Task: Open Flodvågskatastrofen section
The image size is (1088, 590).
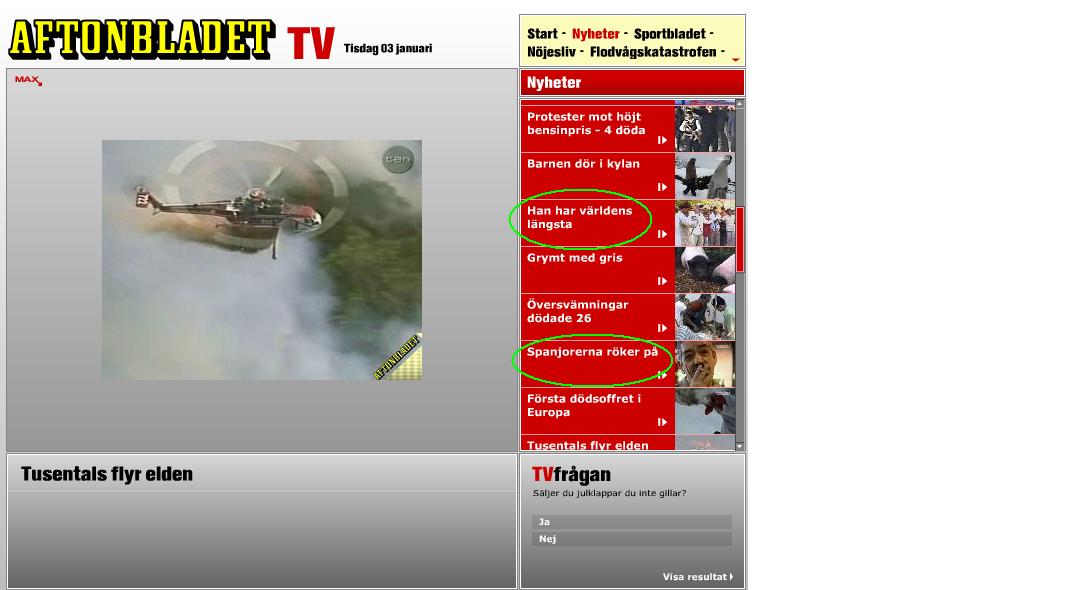Action: [653, 52]
